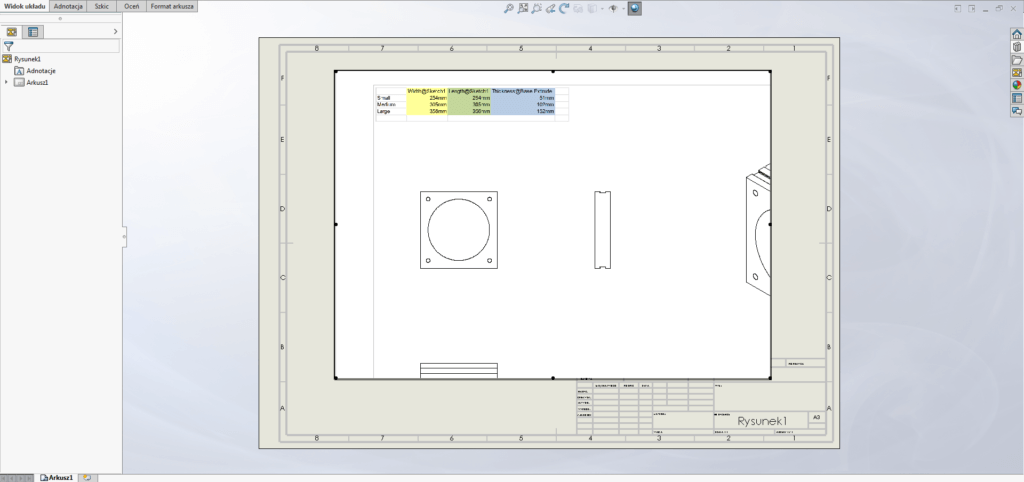Image resolution: width=1024 pixels, height=482 pixels.
Task: Open the View Palette task pane icon
Action: (x=1017, y=72)
